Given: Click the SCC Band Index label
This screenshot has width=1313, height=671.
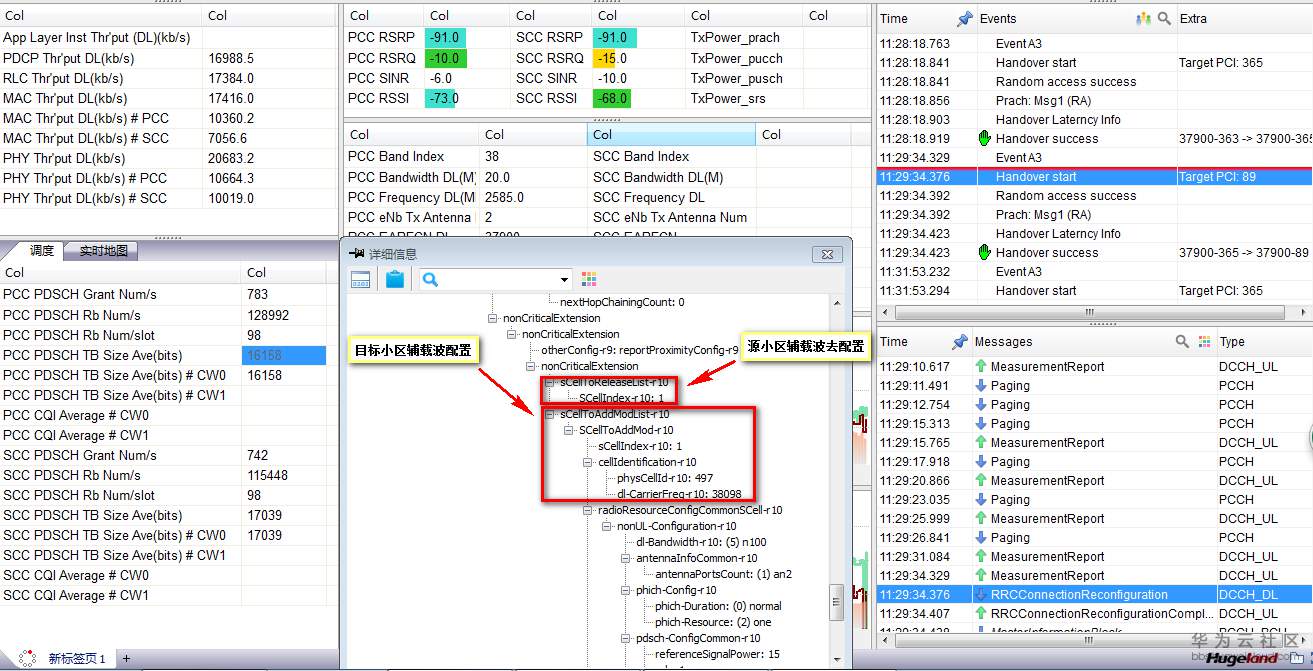Looking at the screenshot, I should click(x=641, y=156).
